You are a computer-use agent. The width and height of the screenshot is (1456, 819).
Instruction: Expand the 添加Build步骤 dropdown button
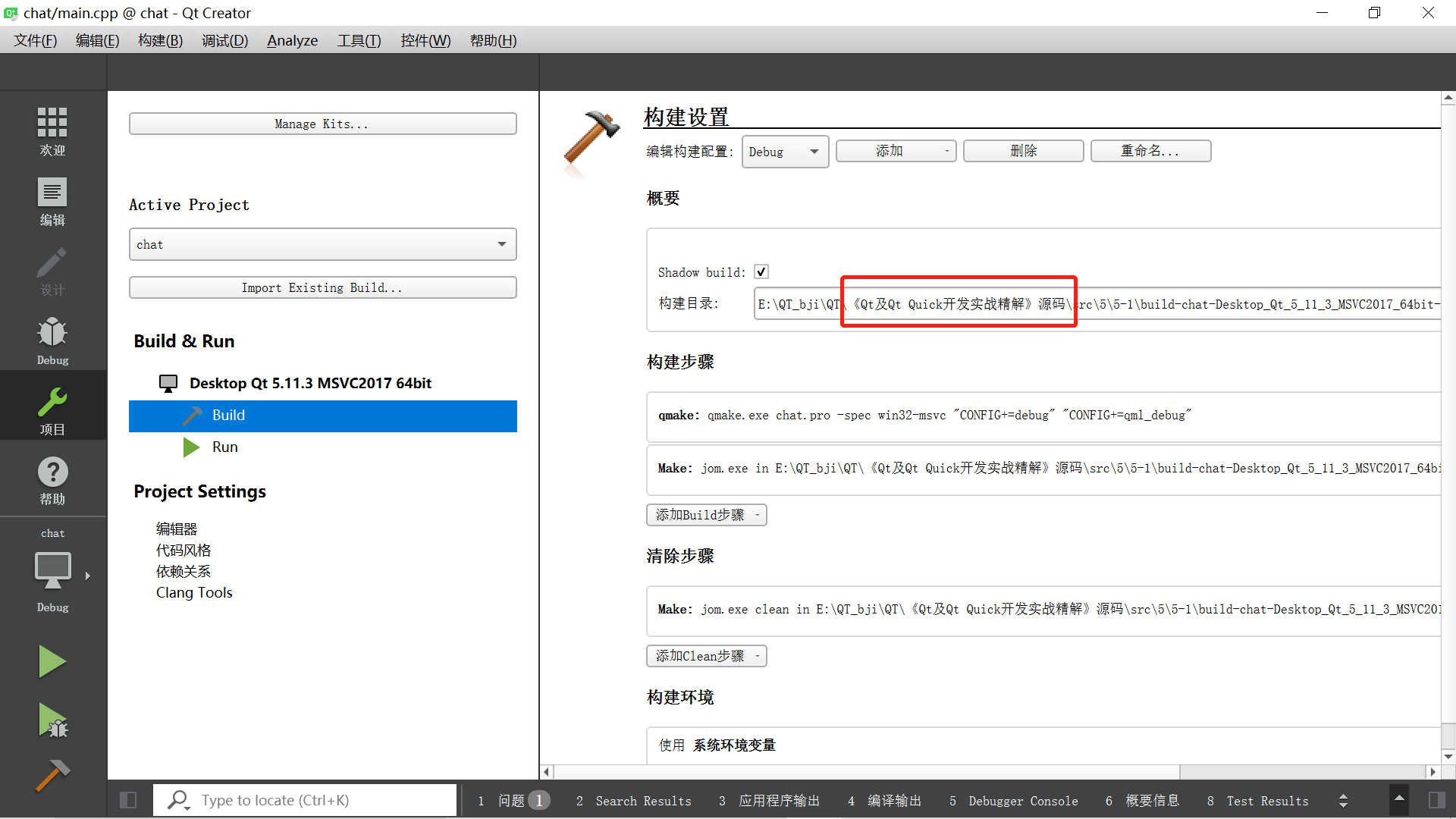click(706, 515)
